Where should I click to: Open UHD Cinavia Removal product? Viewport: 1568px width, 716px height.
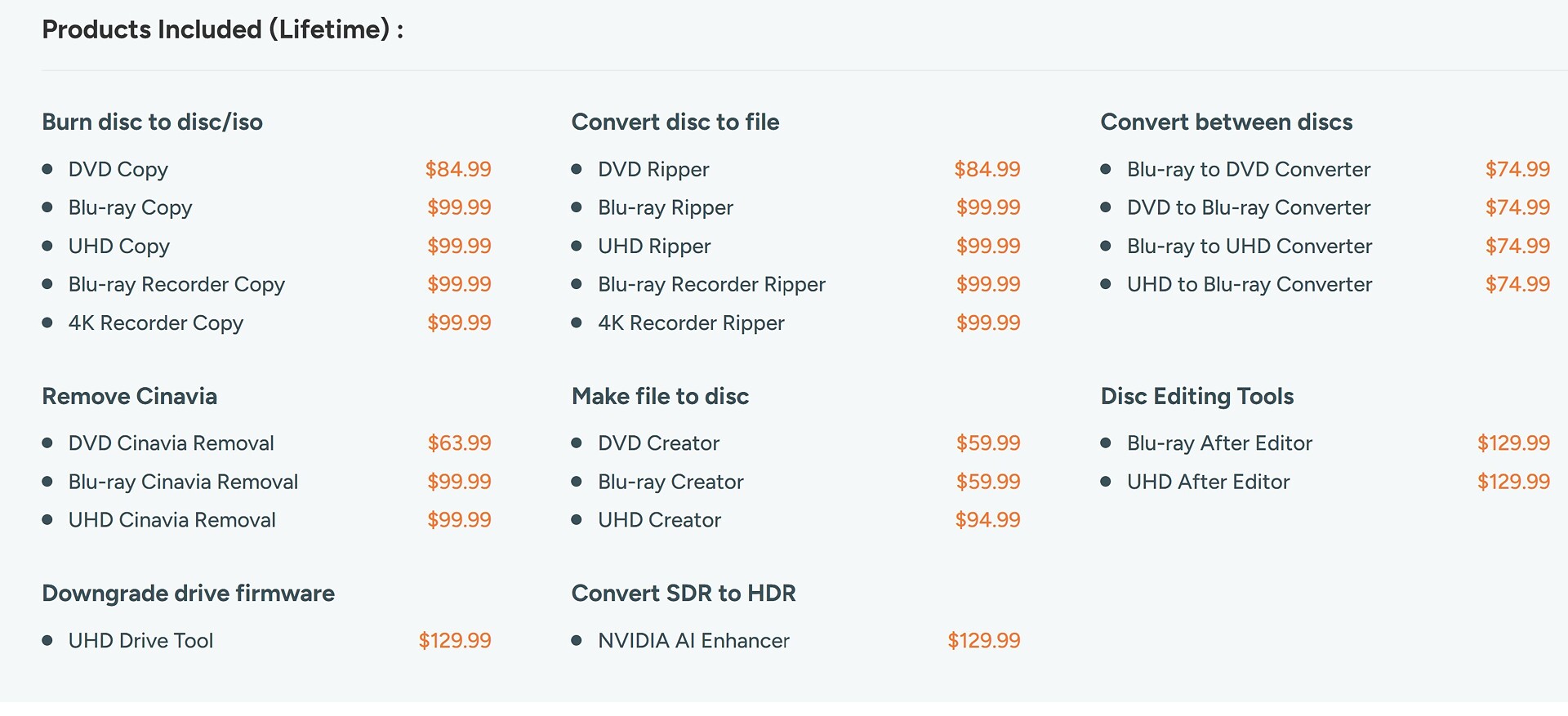tap(172, 520)
